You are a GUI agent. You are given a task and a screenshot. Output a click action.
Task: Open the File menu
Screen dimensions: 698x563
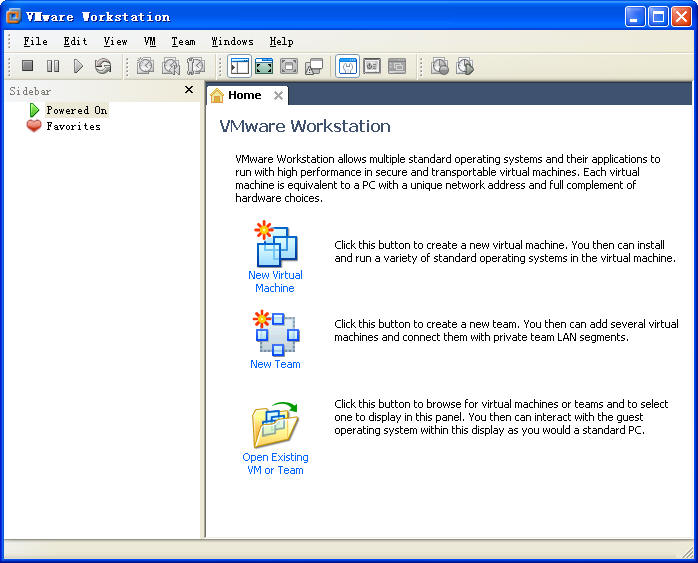pyautogui.click(x=36, y=41)
